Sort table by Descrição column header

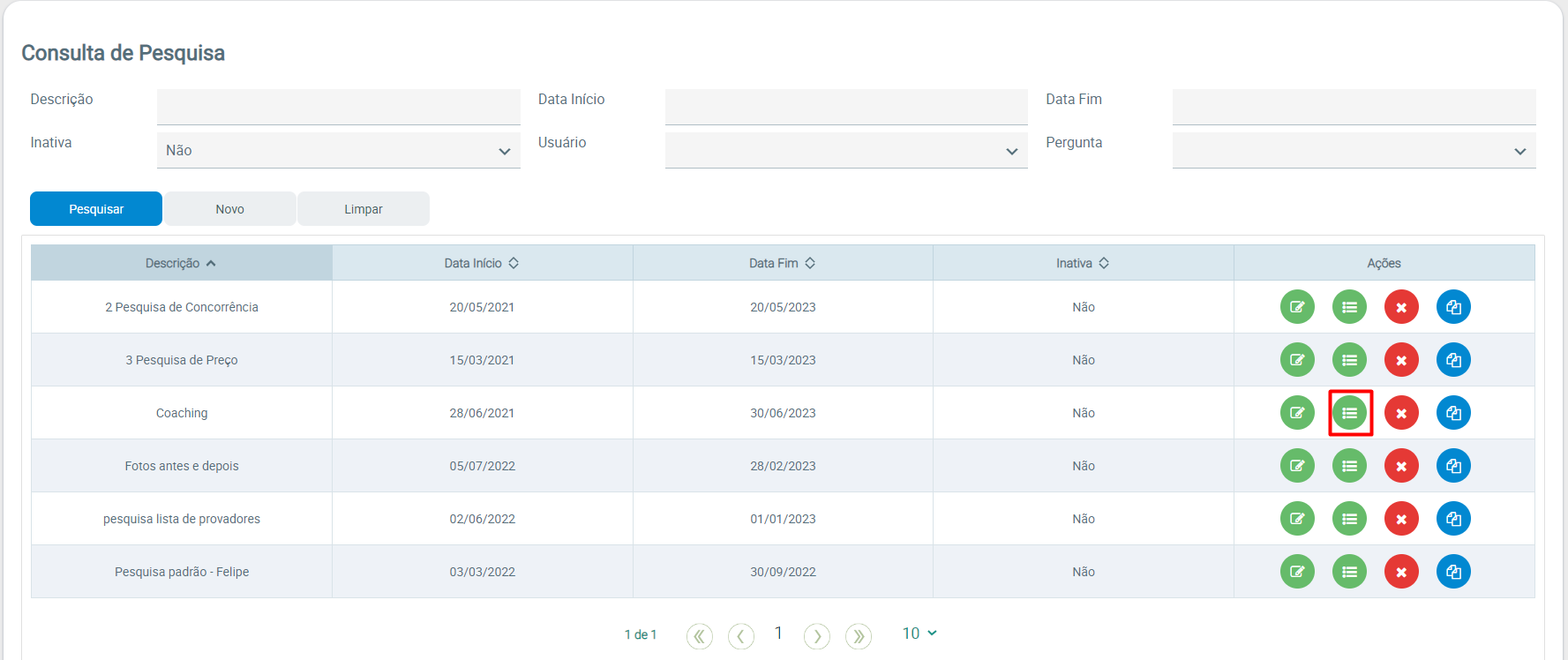[x=181, y=263]
